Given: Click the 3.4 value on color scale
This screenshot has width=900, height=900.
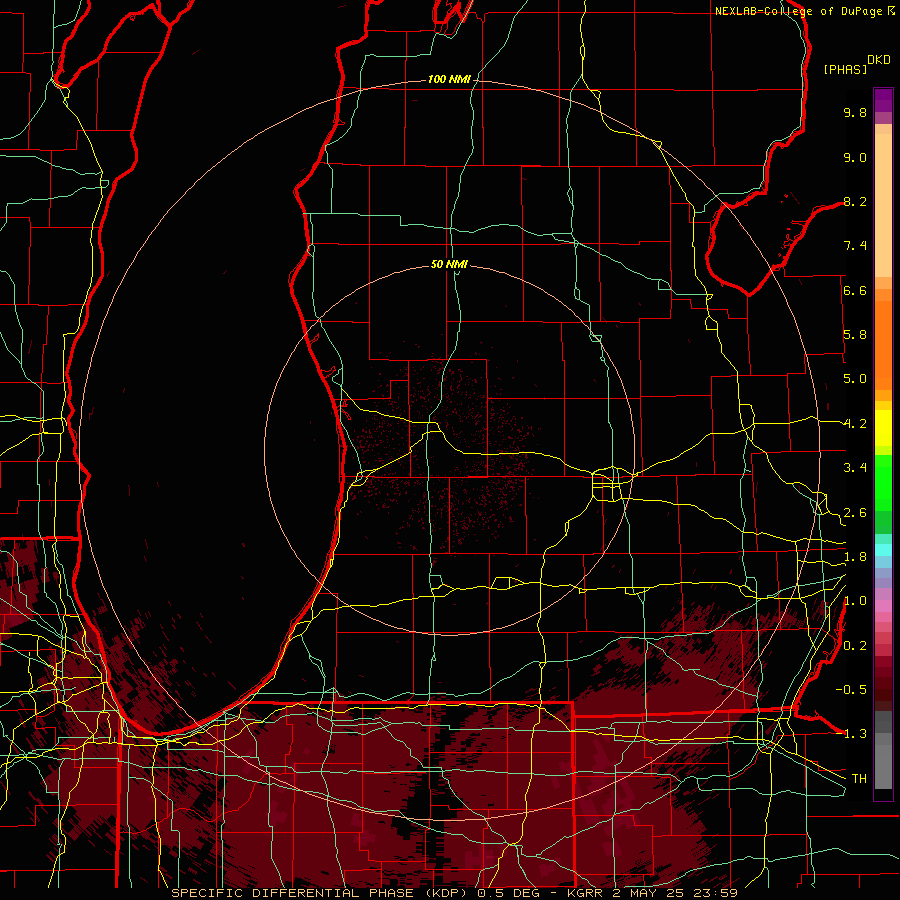Looking at the screenshot, I should pos(855,468).
